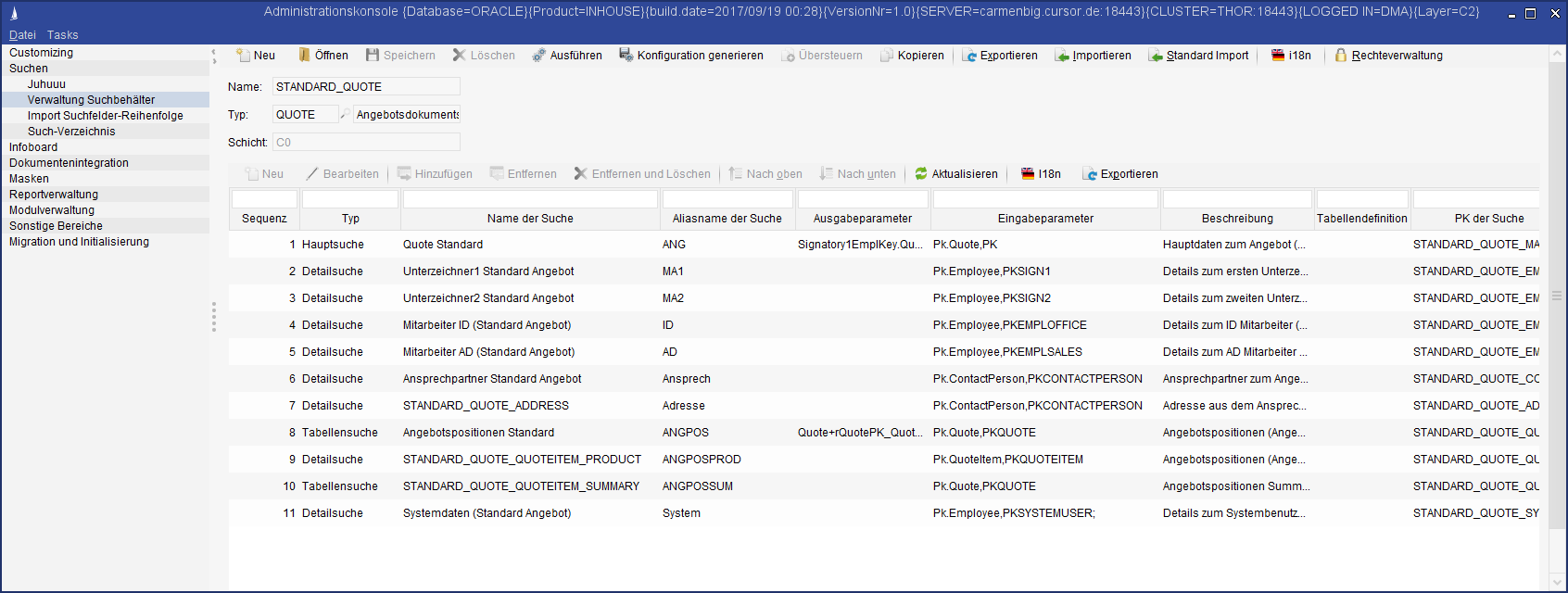The width and height of the screenshot is (1568, 593).
Task: Click the Name field containing STANDARD_QUOTE
Action: [366, 87]
